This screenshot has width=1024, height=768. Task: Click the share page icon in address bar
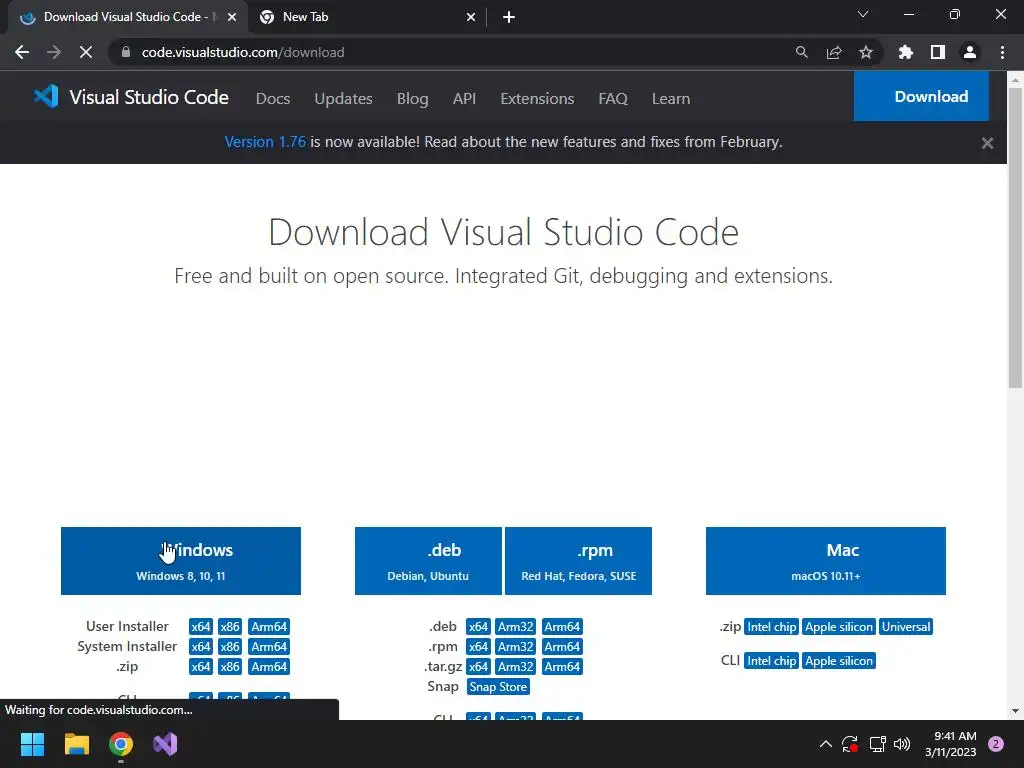[x=834, y=52]
